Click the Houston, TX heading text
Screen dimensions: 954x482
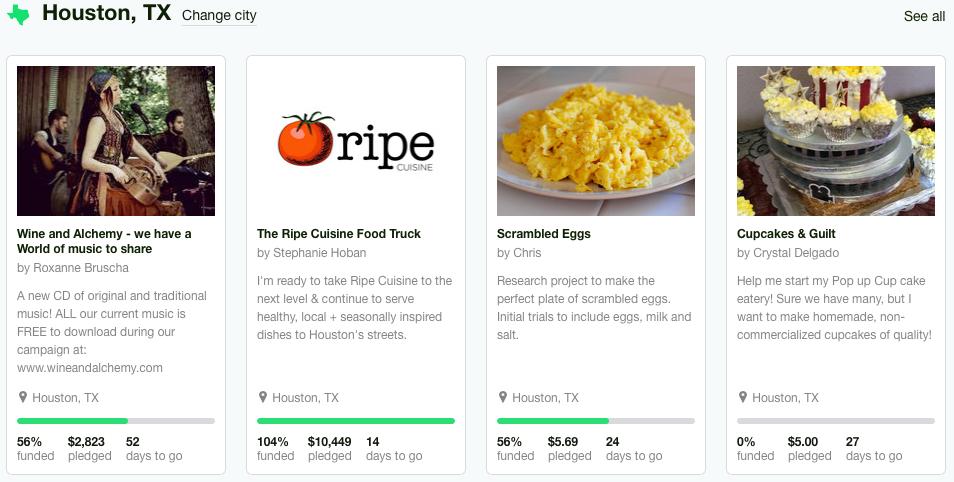coord(107,14)
